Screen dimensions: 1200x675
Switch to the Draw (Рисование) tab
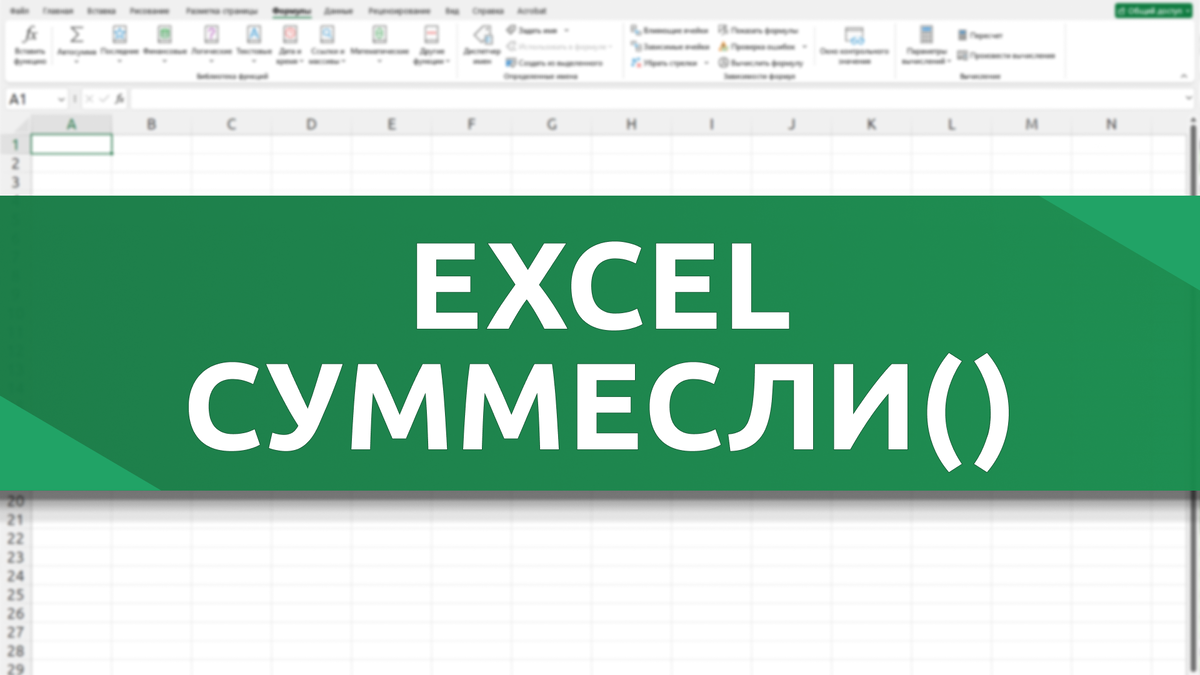point(148,9)
